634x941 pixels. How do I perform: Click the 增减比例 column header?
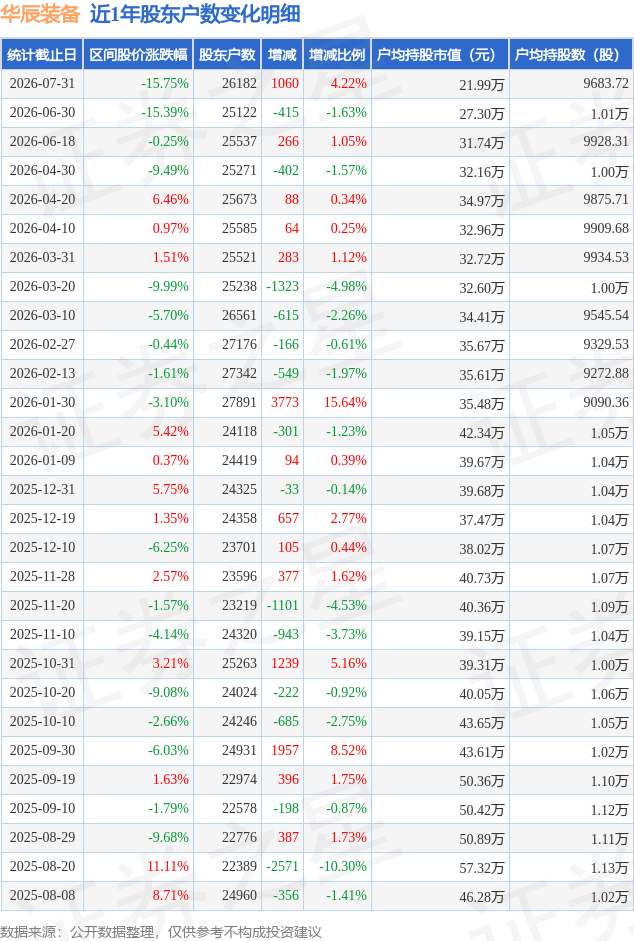[x=337, y=55]
